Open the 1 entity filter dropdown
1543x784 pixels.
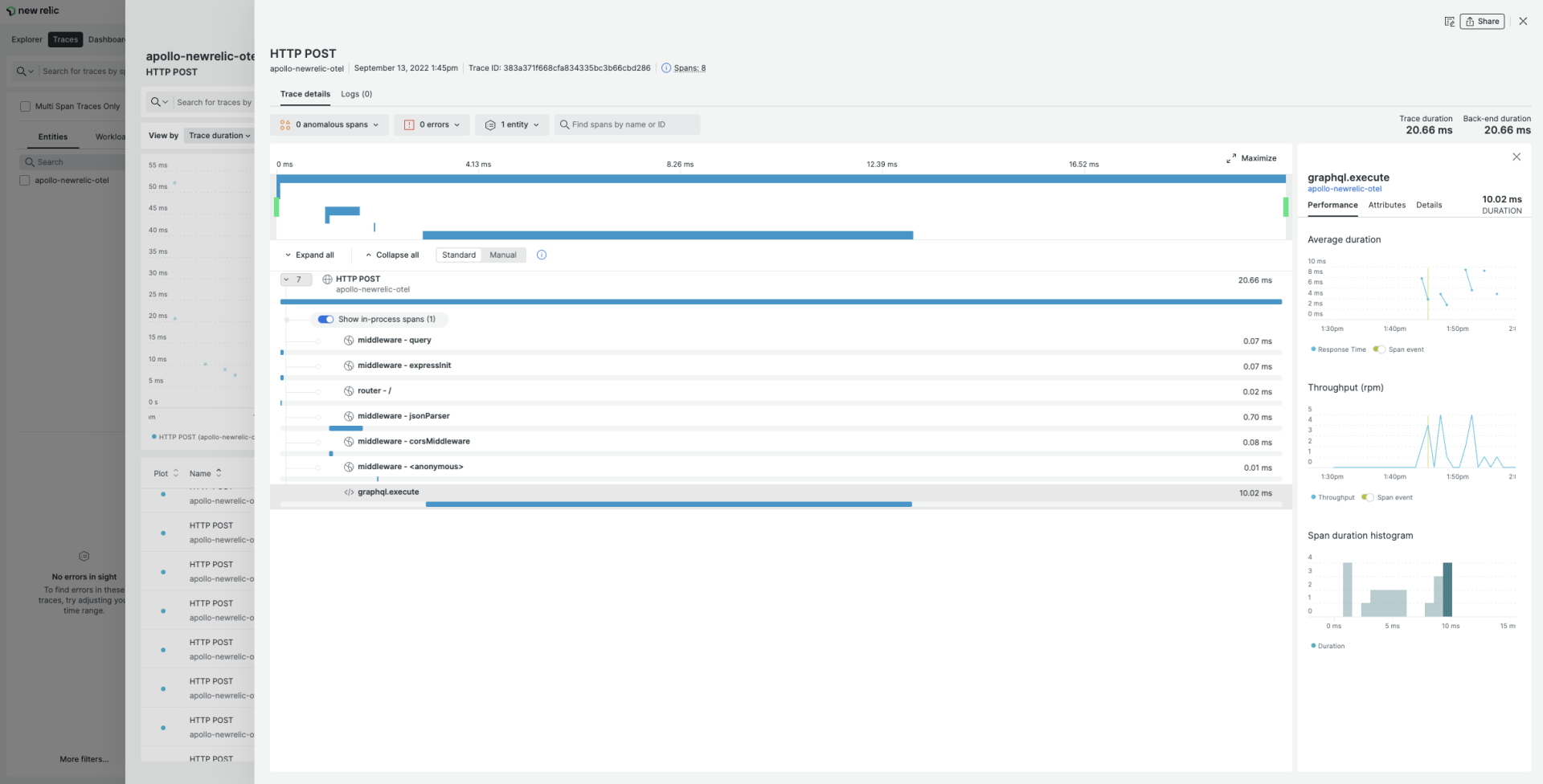pos(512,125)
